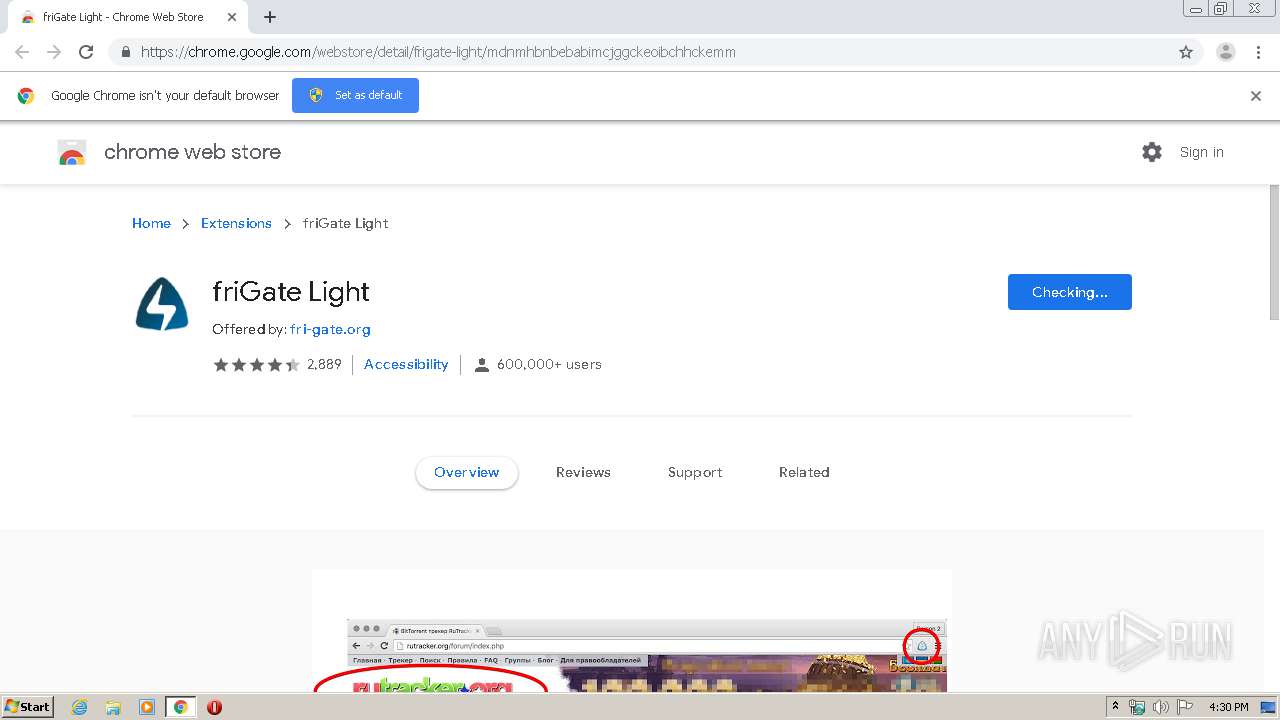
Task: Open Chrome's three-dot menu
Action: (1258, 52)
